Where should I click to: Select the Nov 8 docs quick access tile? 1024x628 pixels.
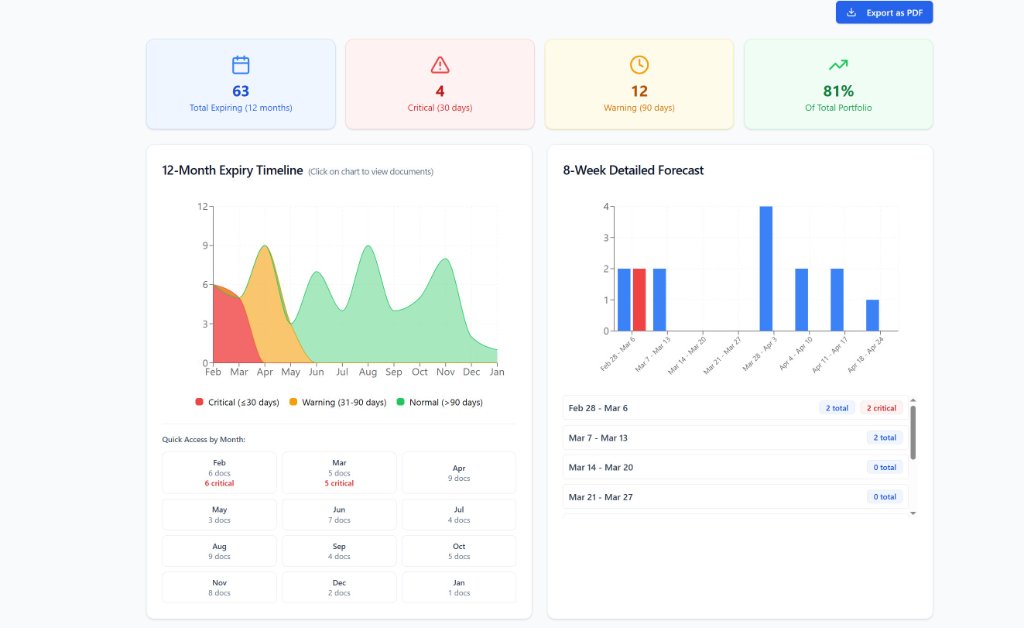tap(219, 588)
